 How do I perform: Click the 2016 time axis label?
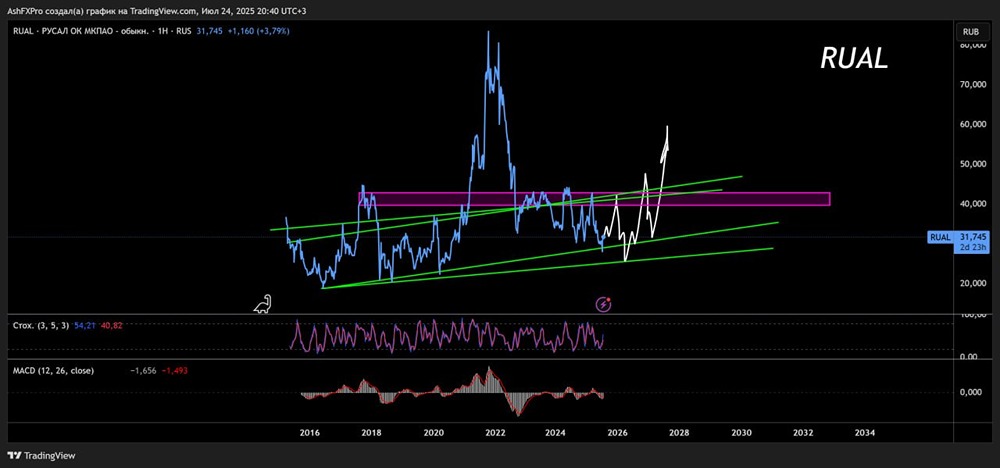click(x=309, y=432)
